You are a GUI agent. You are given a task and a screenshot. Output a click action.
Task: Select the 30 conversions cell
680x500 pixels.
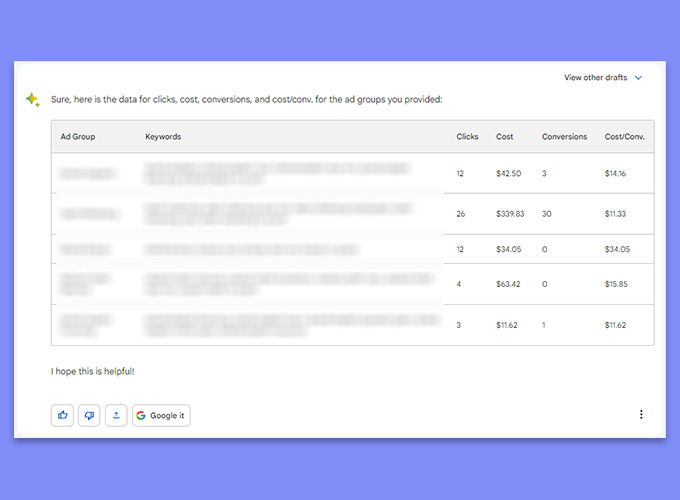[546, 214]
